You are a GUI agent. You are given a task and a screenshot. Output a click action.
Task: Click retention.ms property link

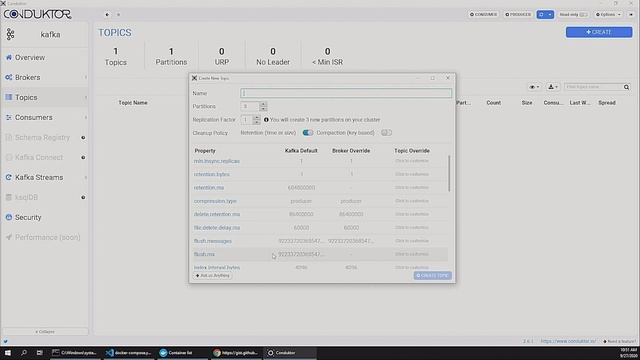[209, 188]
